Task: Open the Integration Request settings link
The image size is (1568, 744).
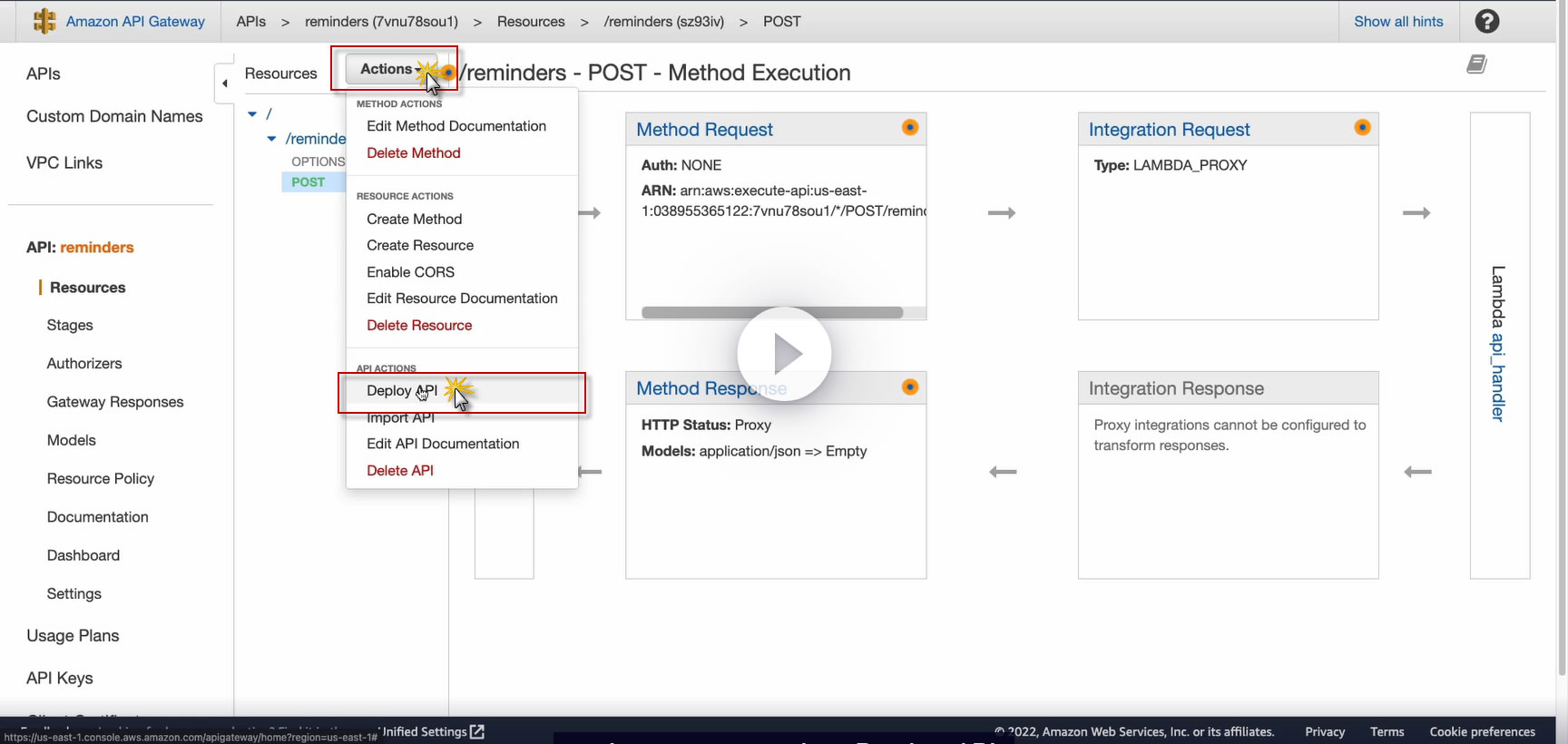Action: pyautogui.click(x=1169, y=130)
